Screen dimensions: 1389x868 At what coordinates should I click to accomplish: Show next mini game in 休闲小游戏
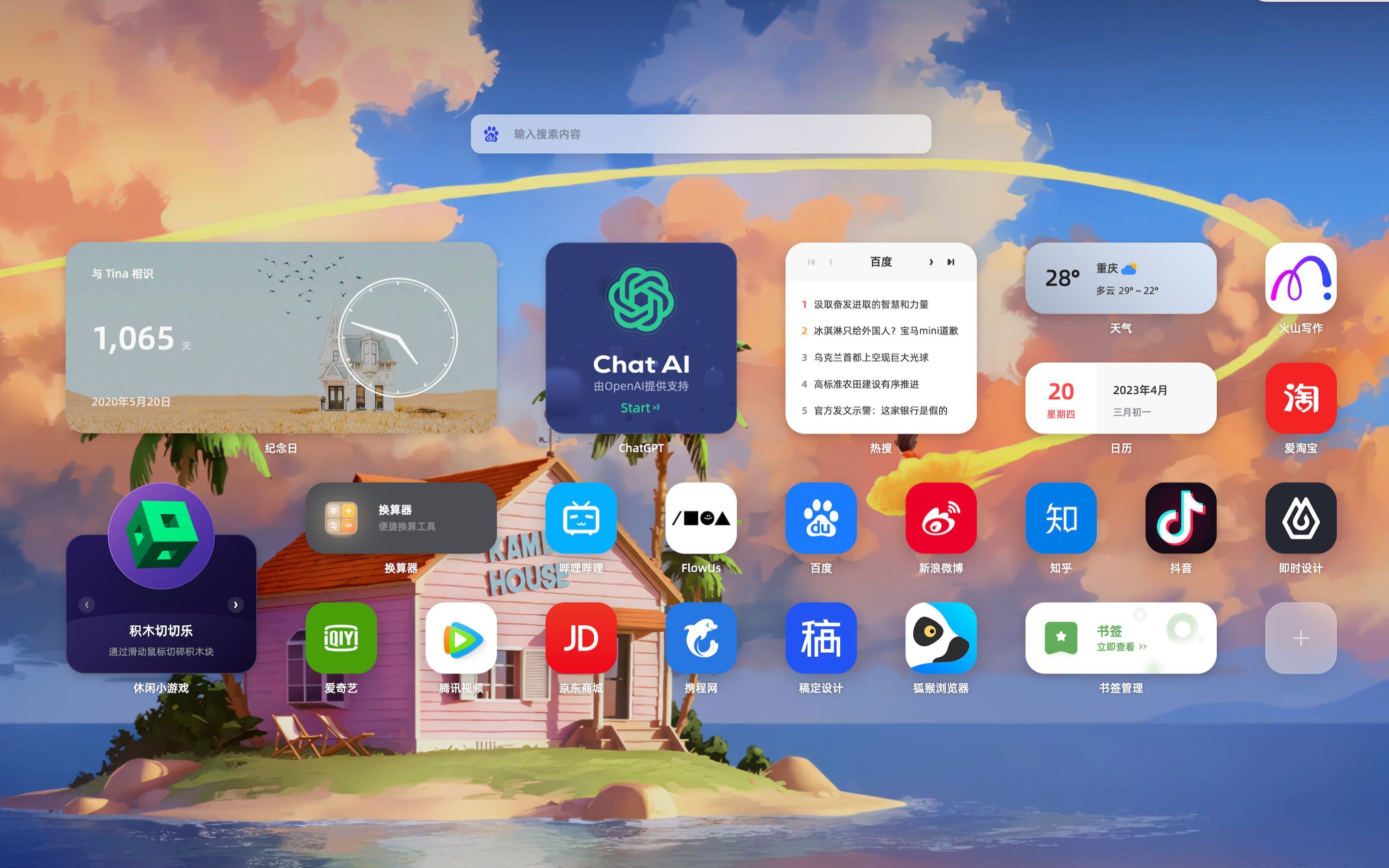point(235,604)
